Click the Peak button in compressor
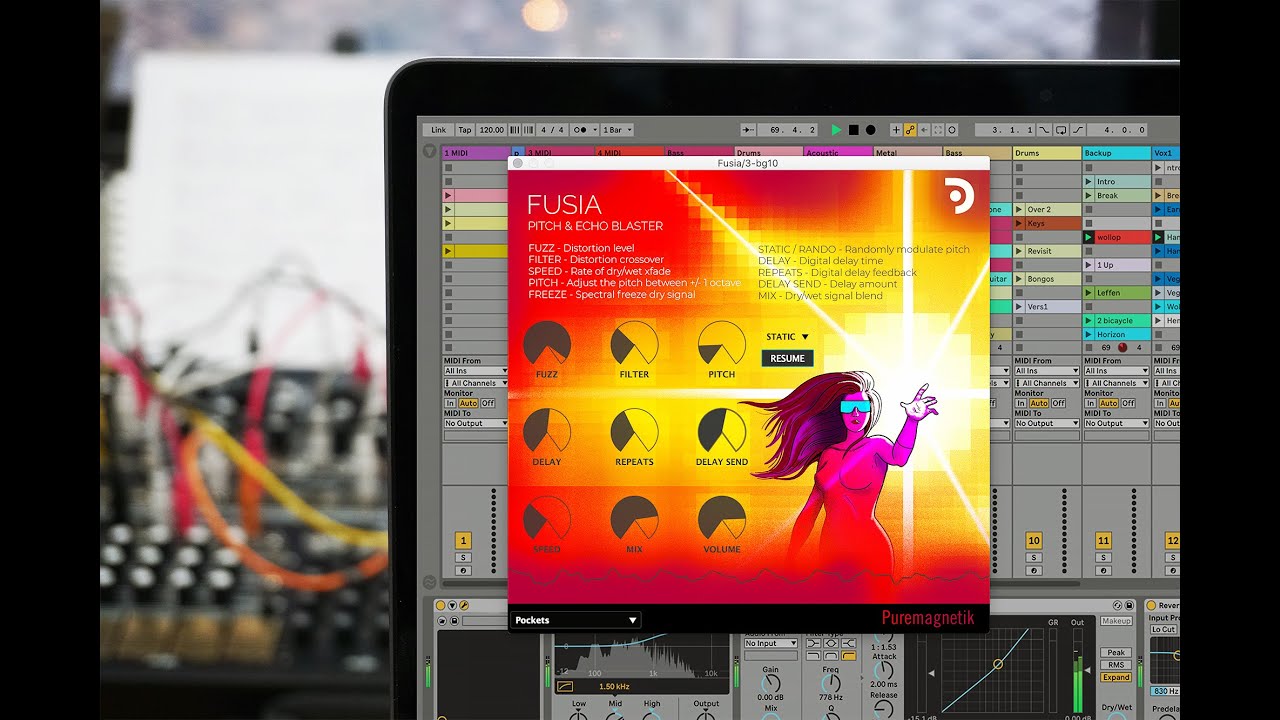 (1117, 652)
